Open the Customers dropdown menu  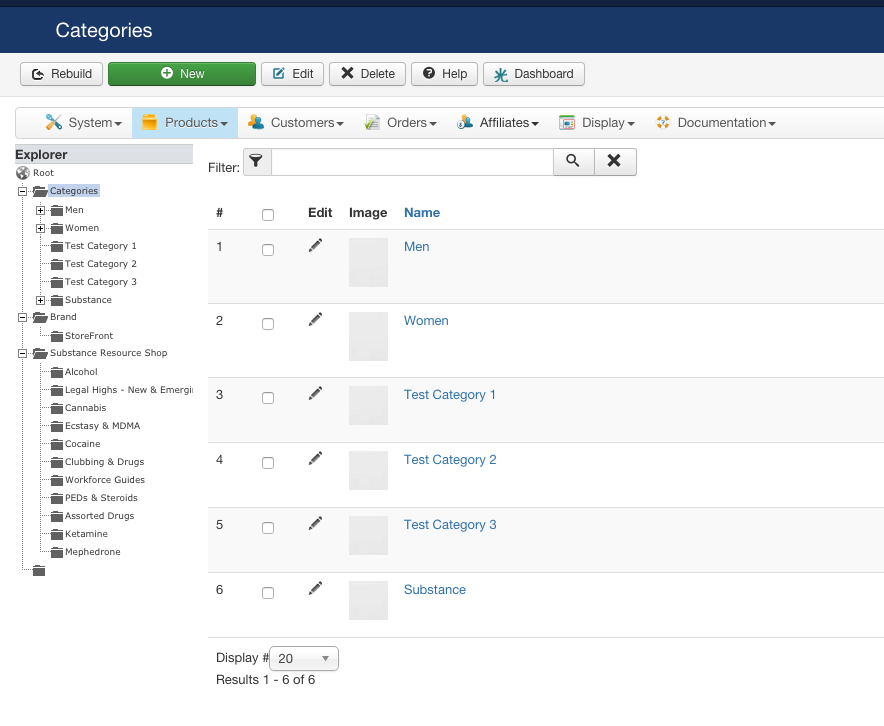coord(296,122)
